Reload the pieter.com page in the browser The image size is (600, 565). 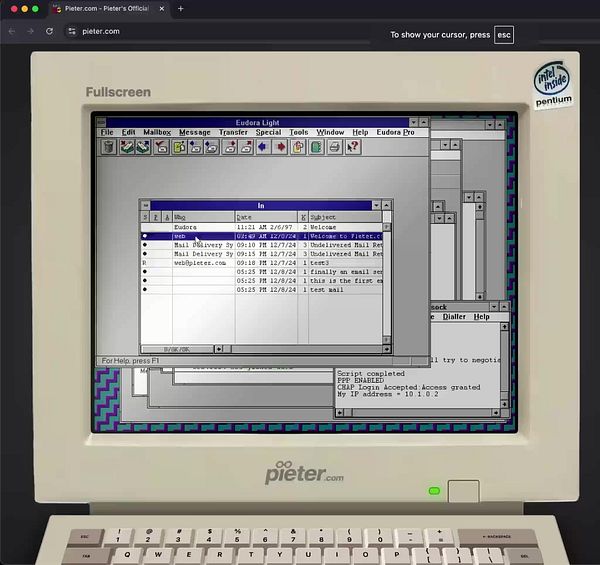coord(49,31)
